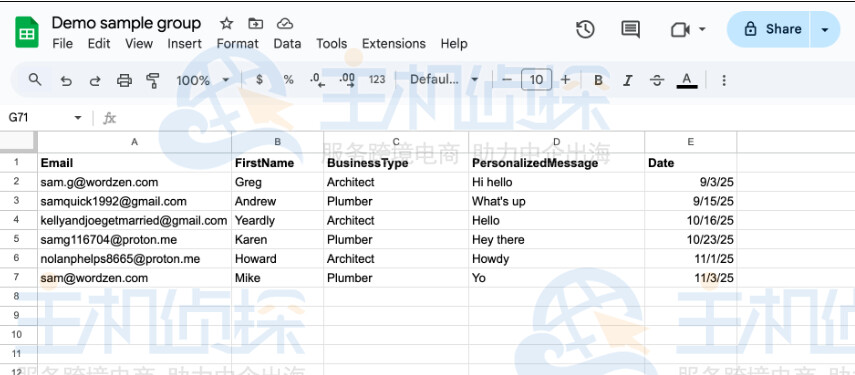855x375 pixels.
Task: Click the font size field showing 10
Action: coord(536,80)
